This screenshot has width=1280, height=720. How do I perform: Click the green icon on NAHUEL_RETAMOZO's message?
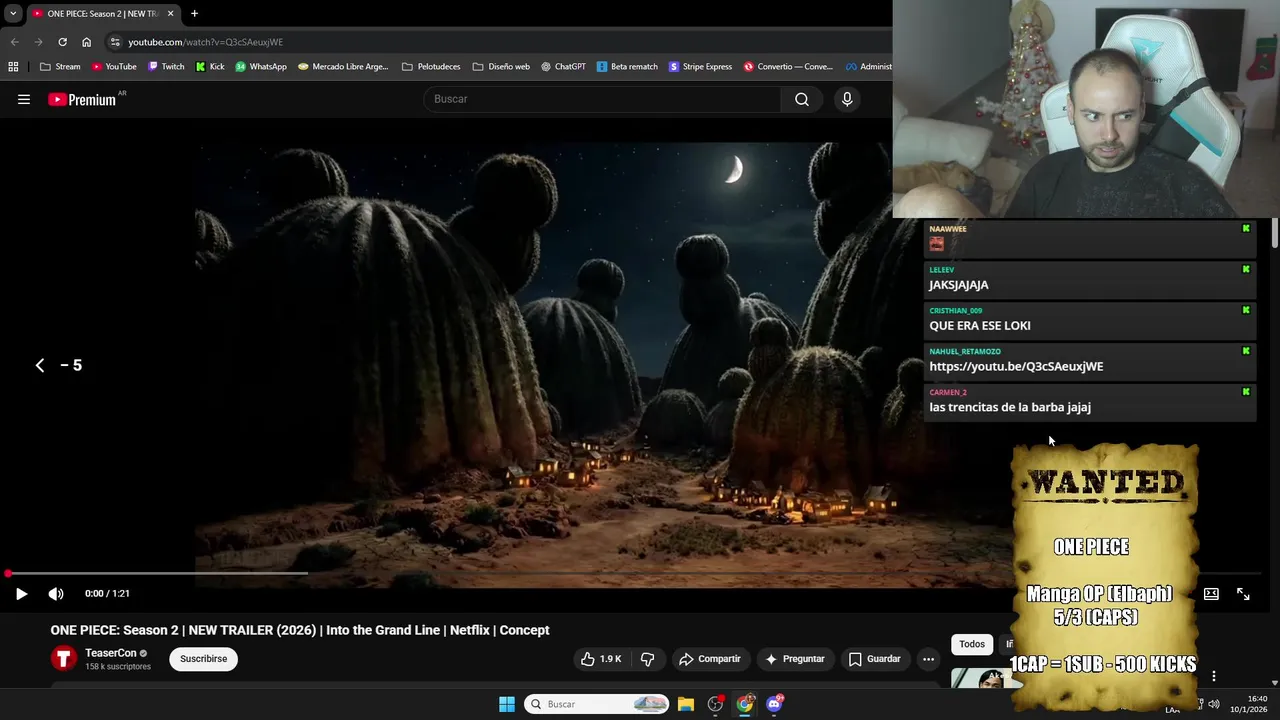1246,351
